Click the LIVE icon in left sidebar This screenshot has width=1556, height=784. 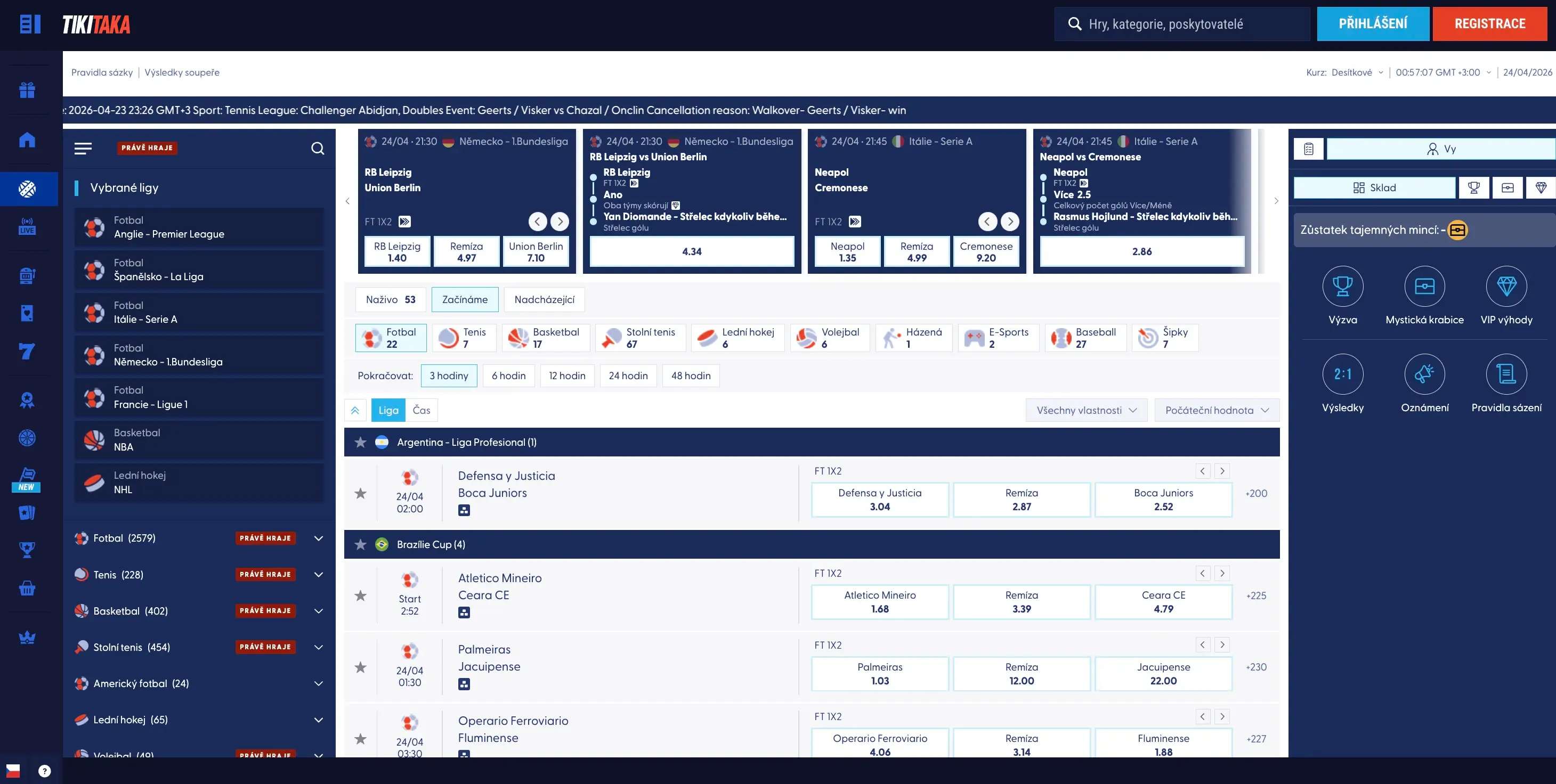pos(27,226)
